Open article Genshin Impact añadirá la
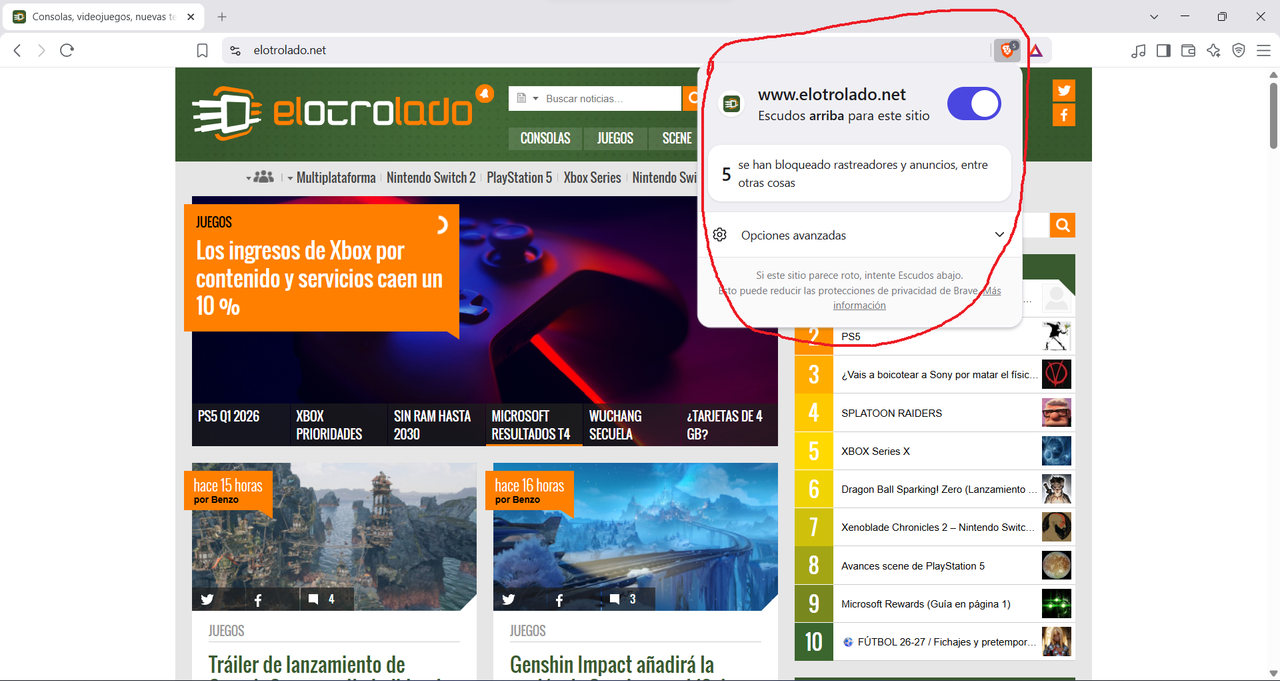 612,664
